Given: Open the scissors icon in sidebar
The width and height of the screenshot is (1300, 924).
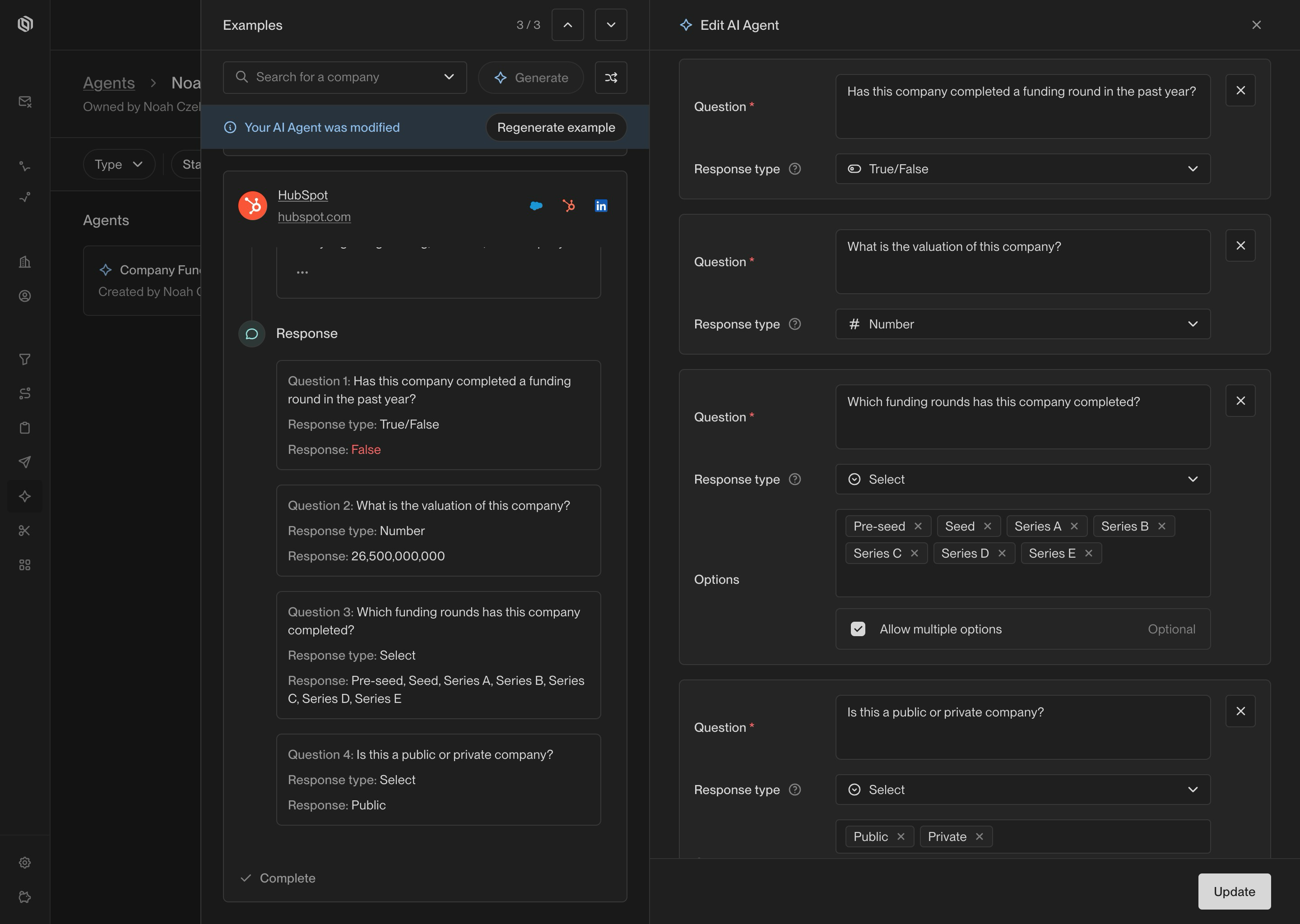Looking at the screenshot, I should click(x=24, y=531).
